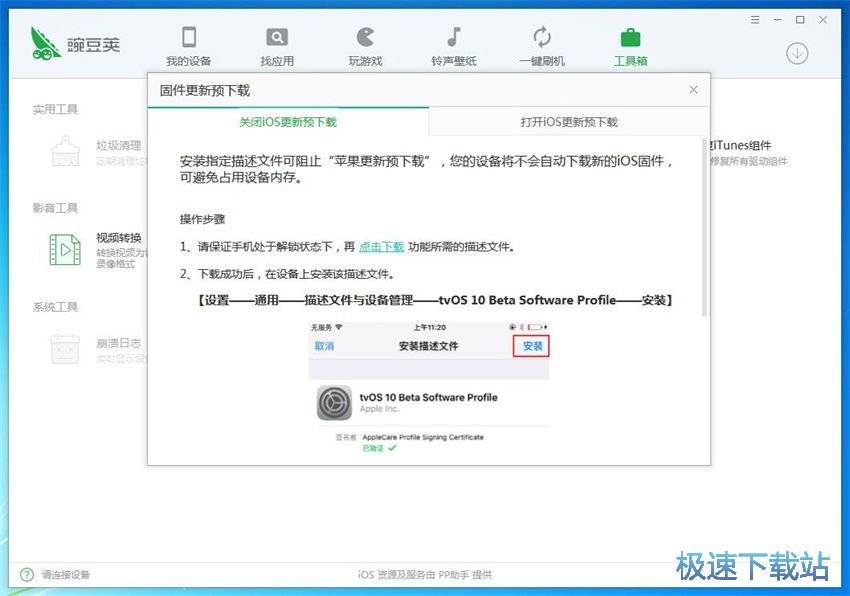Switch to 关闭iOS更新预下载 tab
This screenshot has width=850, height=596.
288,122
